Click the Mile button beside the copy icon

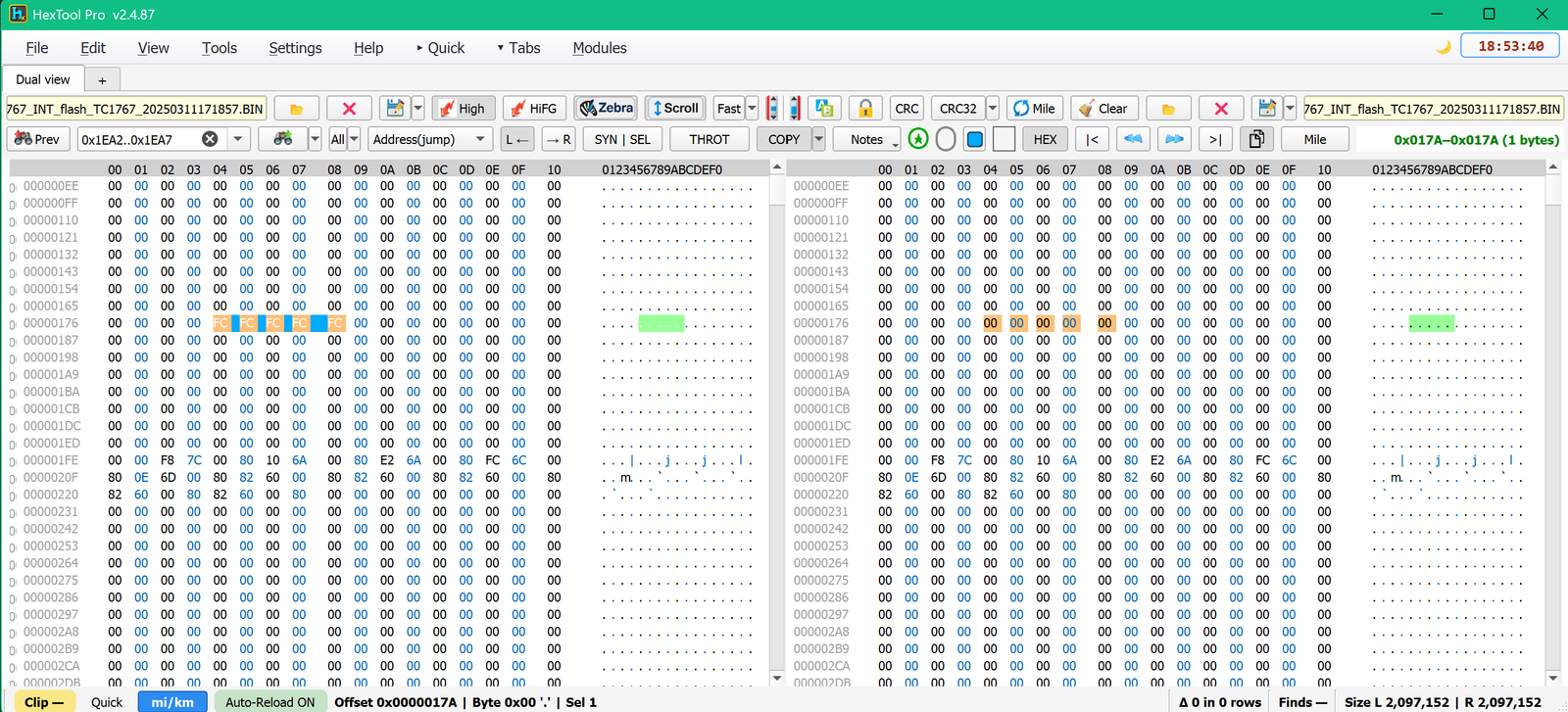(1315, 139)
